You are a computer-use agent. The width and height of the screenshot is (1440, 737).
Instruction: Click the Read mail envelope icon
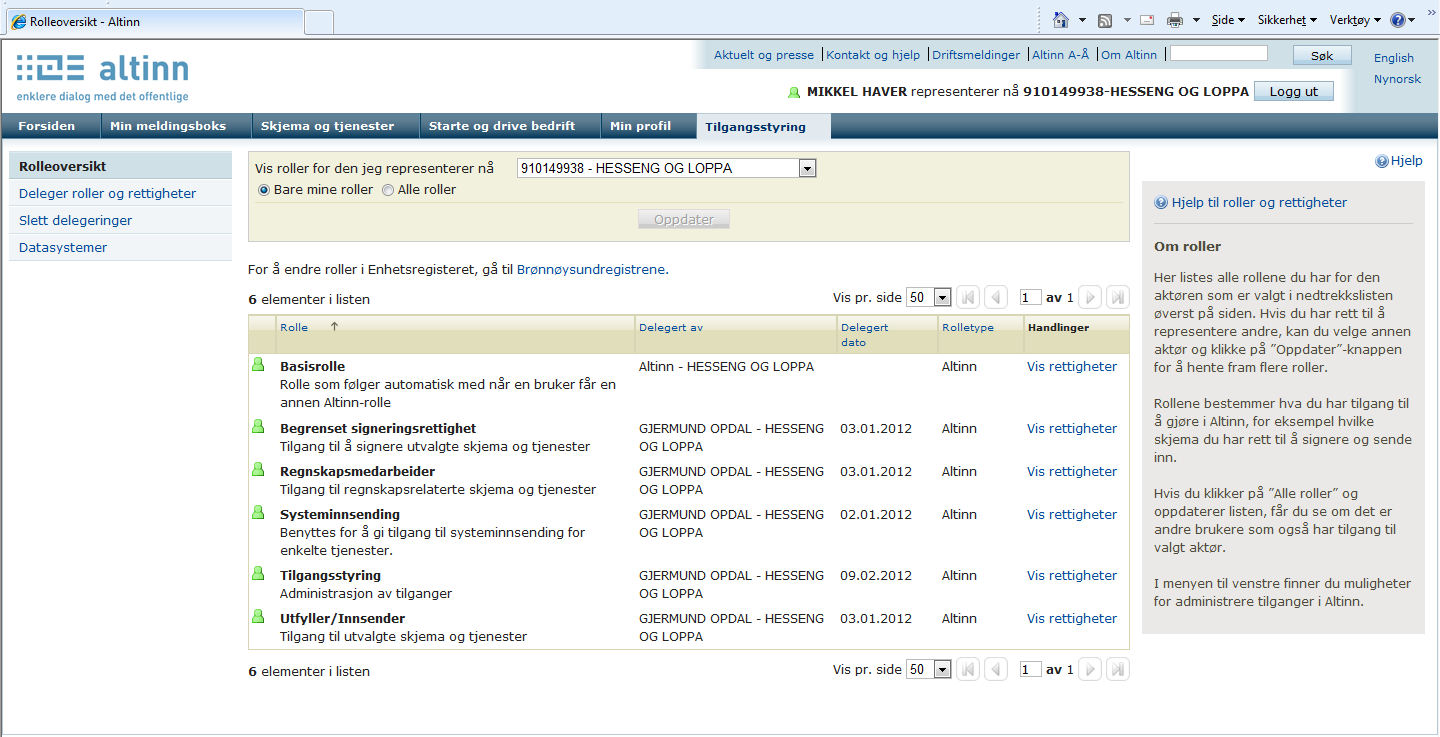[x=1147, y=20]
